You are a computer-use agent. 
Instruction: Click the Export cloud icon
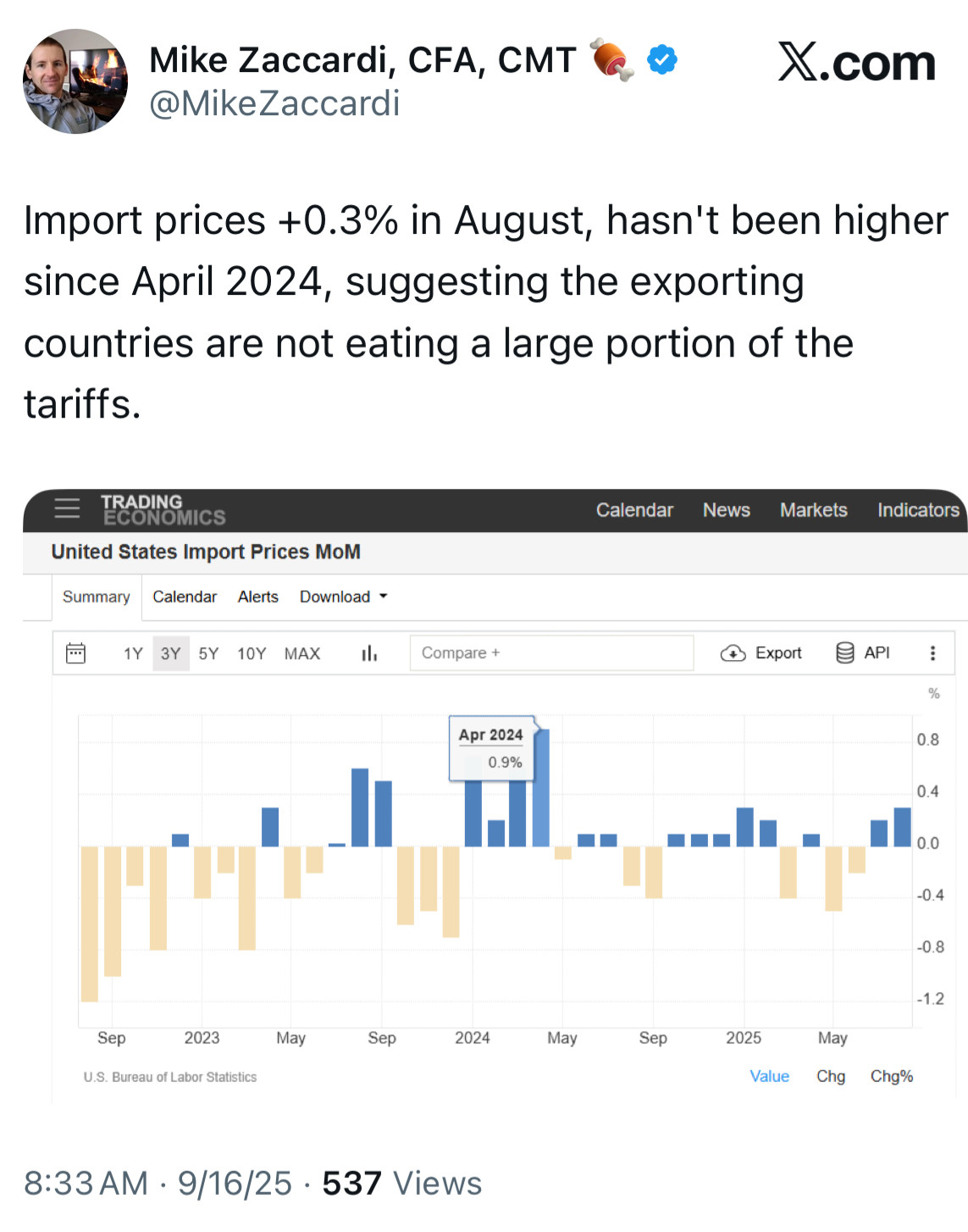pos(733,653)
